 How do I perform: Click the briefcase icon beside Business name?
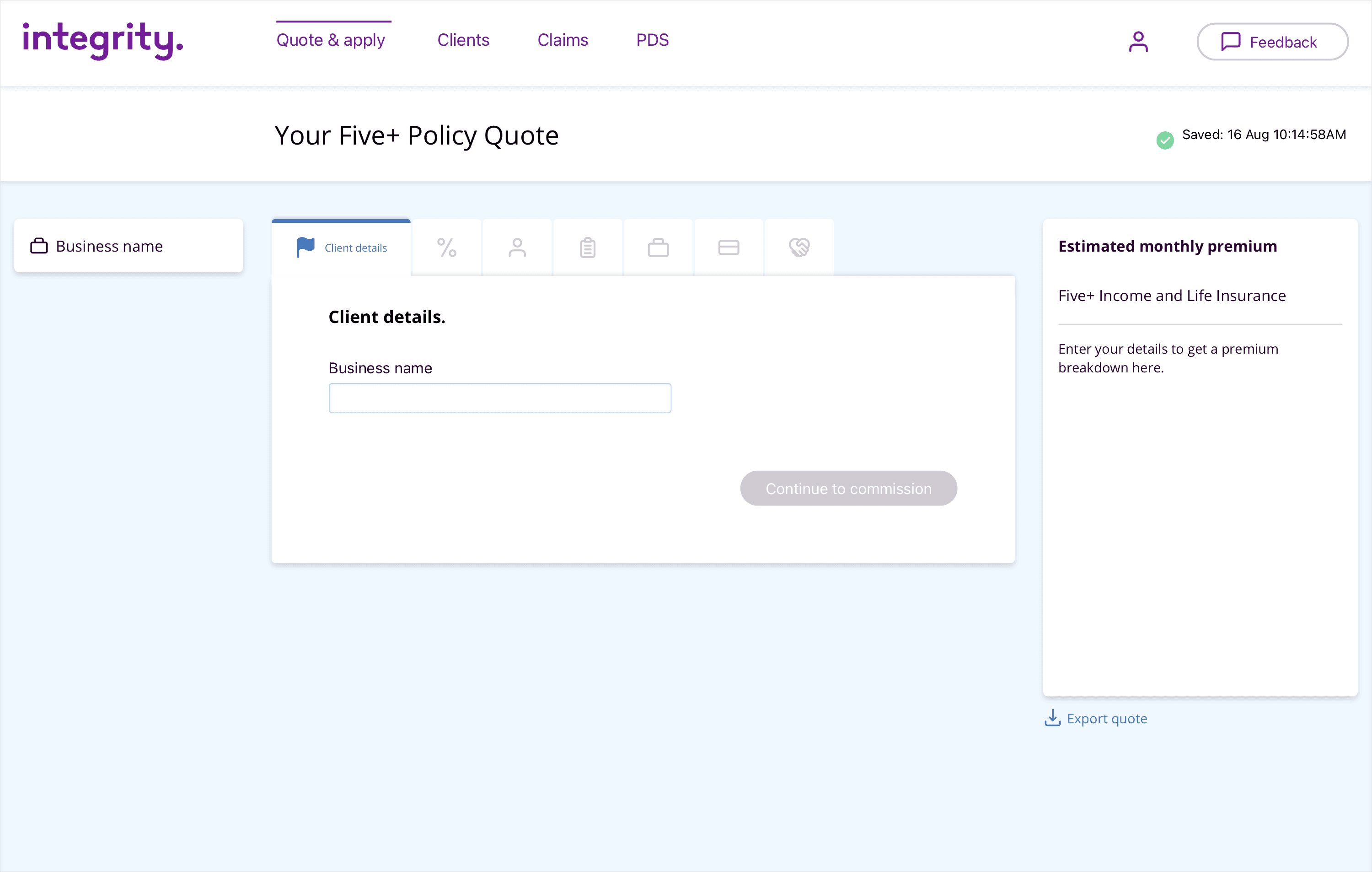[39, 246]
